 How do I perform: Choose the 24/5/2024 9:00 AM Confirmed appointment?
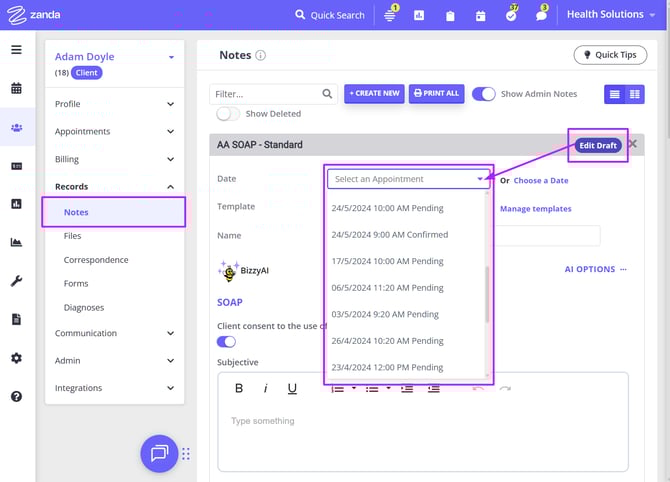390,235
